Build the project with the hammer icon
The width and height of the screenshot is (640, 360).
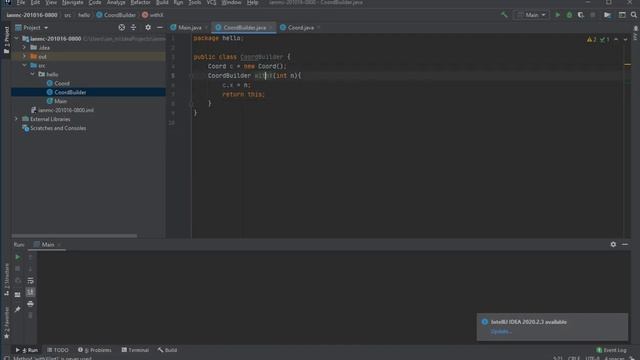click(504, 15)
